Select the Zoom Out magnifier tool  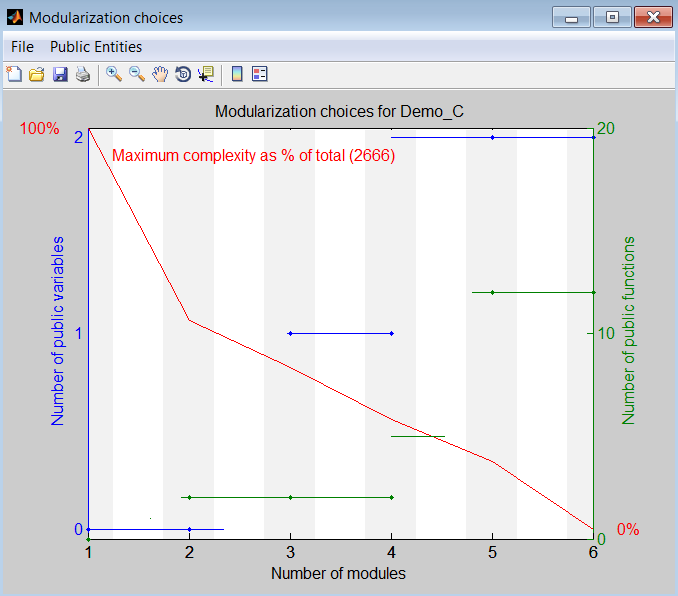click(137, 74)
